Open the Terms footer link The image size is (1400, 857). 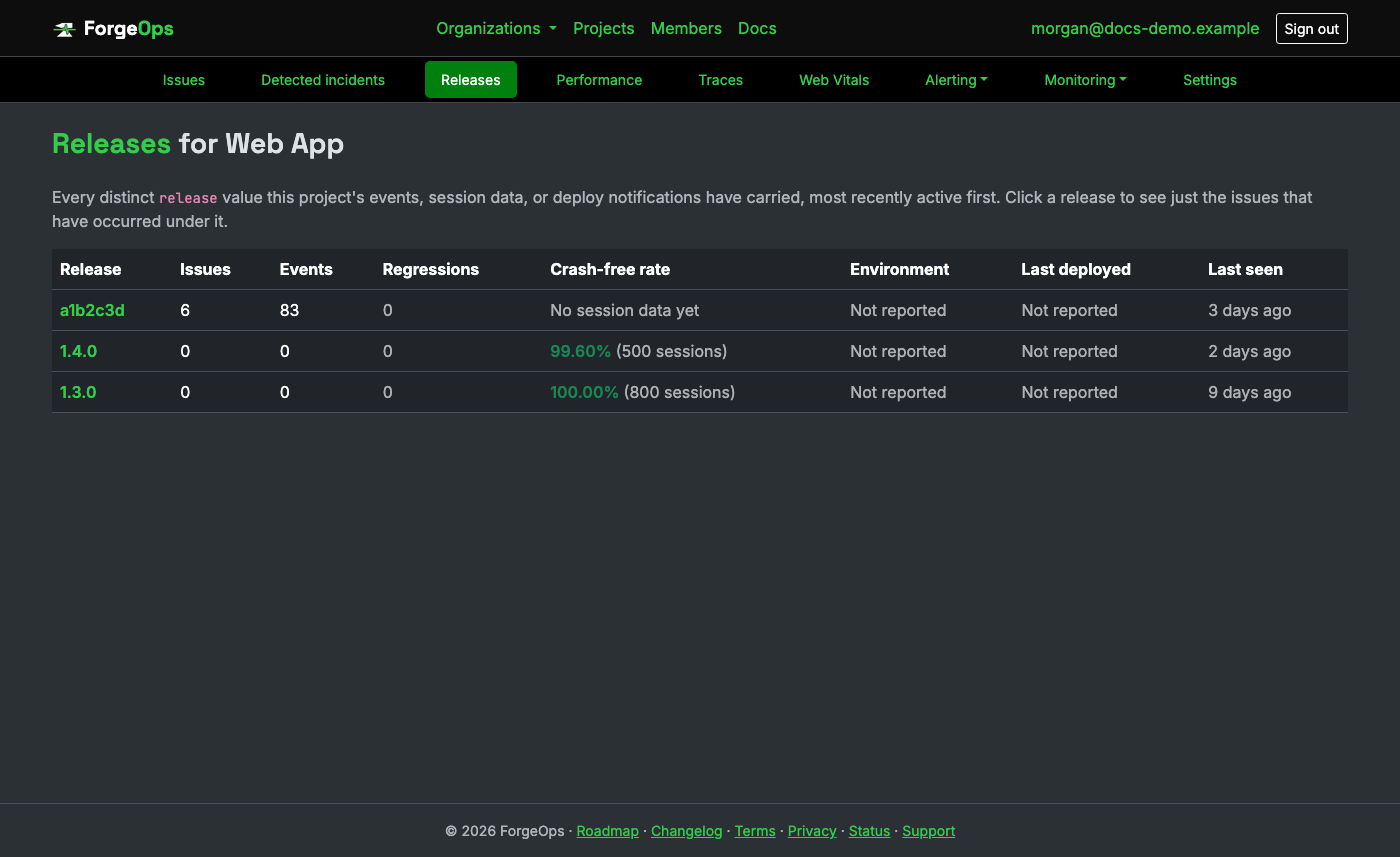755,831
